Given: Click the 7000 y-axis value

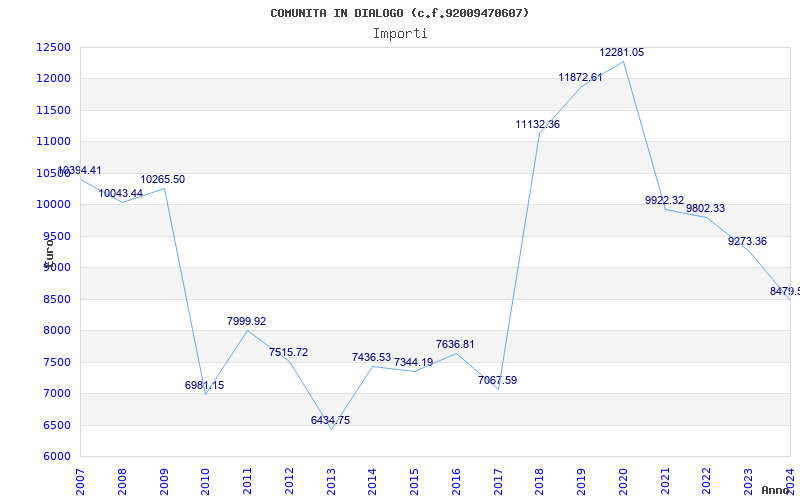Looking at the screenshot, I should pyautogui.click(x=57, y=393).
